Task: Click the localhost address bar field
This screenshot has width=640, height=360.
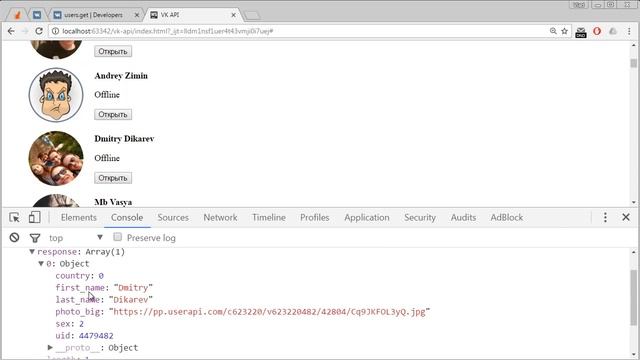Action: (302, 31)
